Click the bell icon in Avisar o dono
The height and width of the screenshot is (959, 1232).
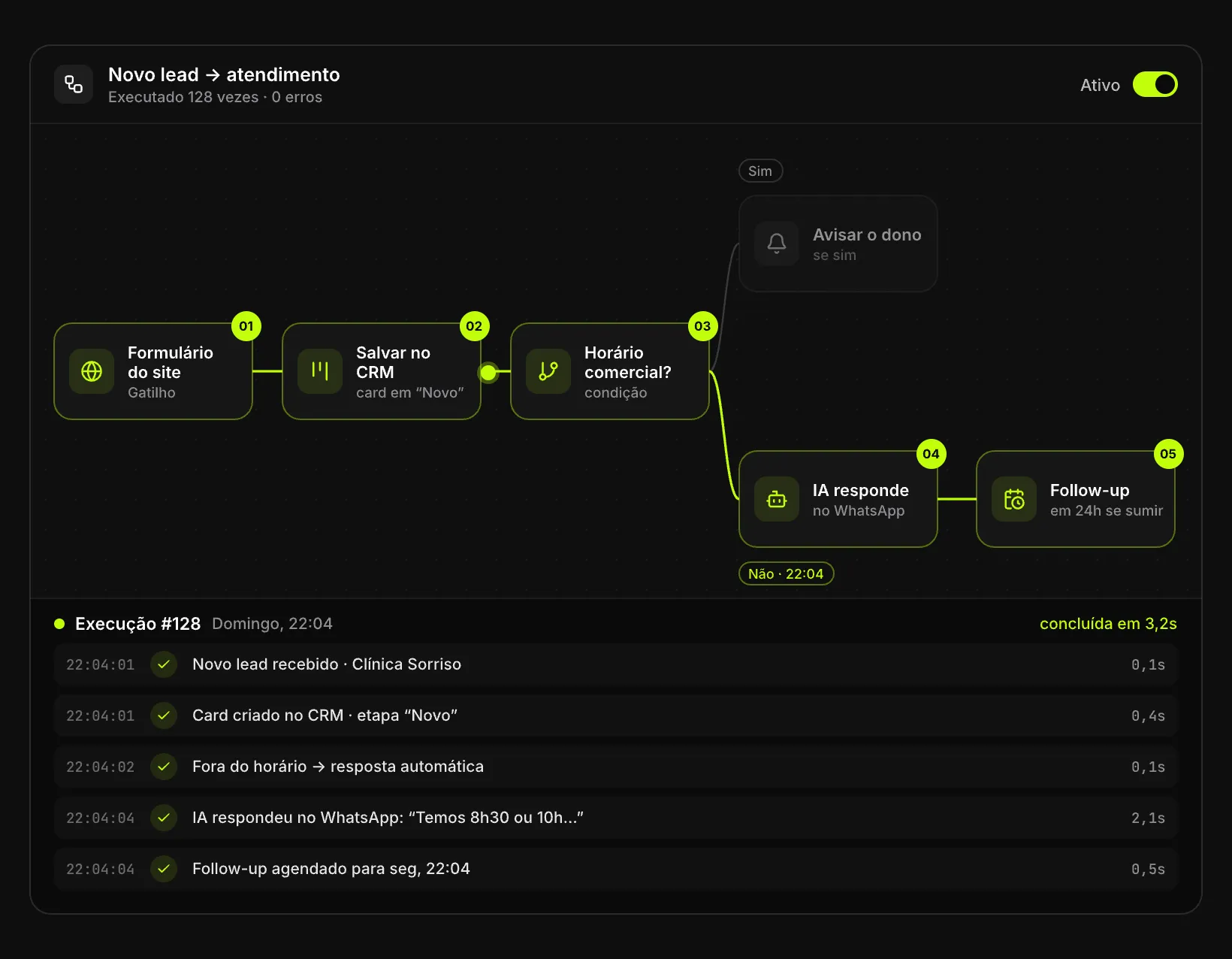(x=777, y=244)
